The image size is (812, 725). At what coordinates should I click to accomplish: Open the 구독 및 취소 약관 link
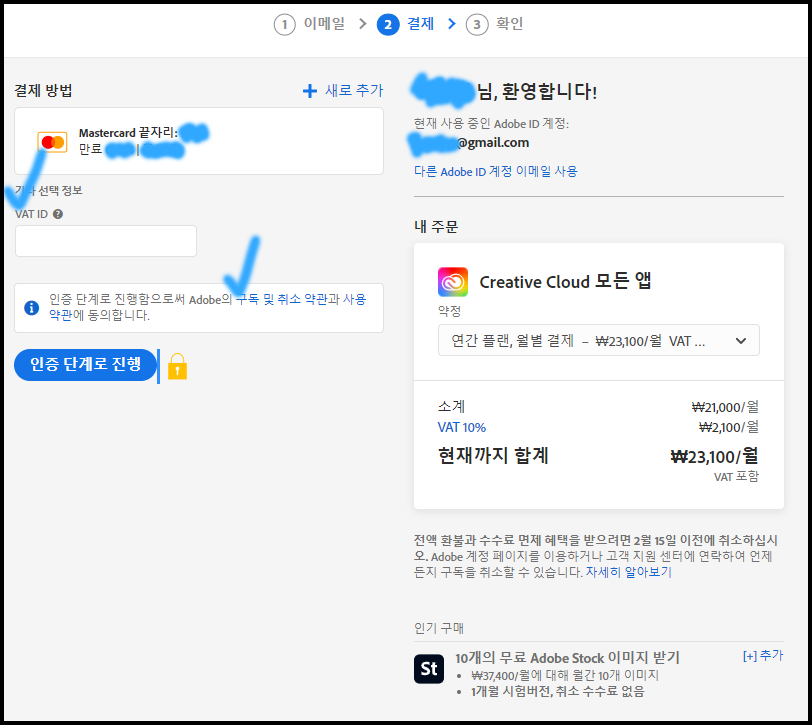coord(282,299)
